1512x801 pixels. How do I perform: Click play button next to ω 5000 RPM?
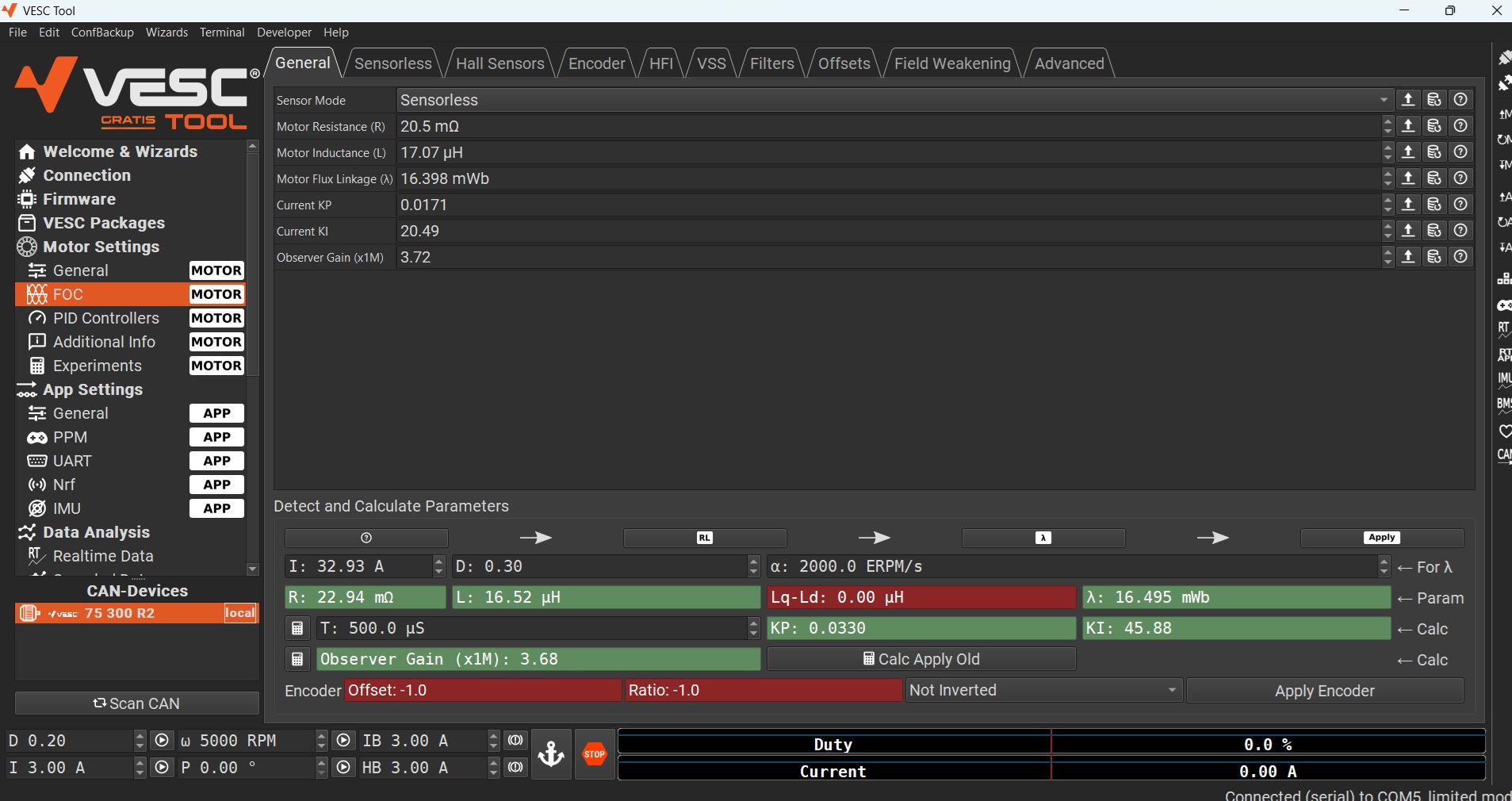click(343, 741)
